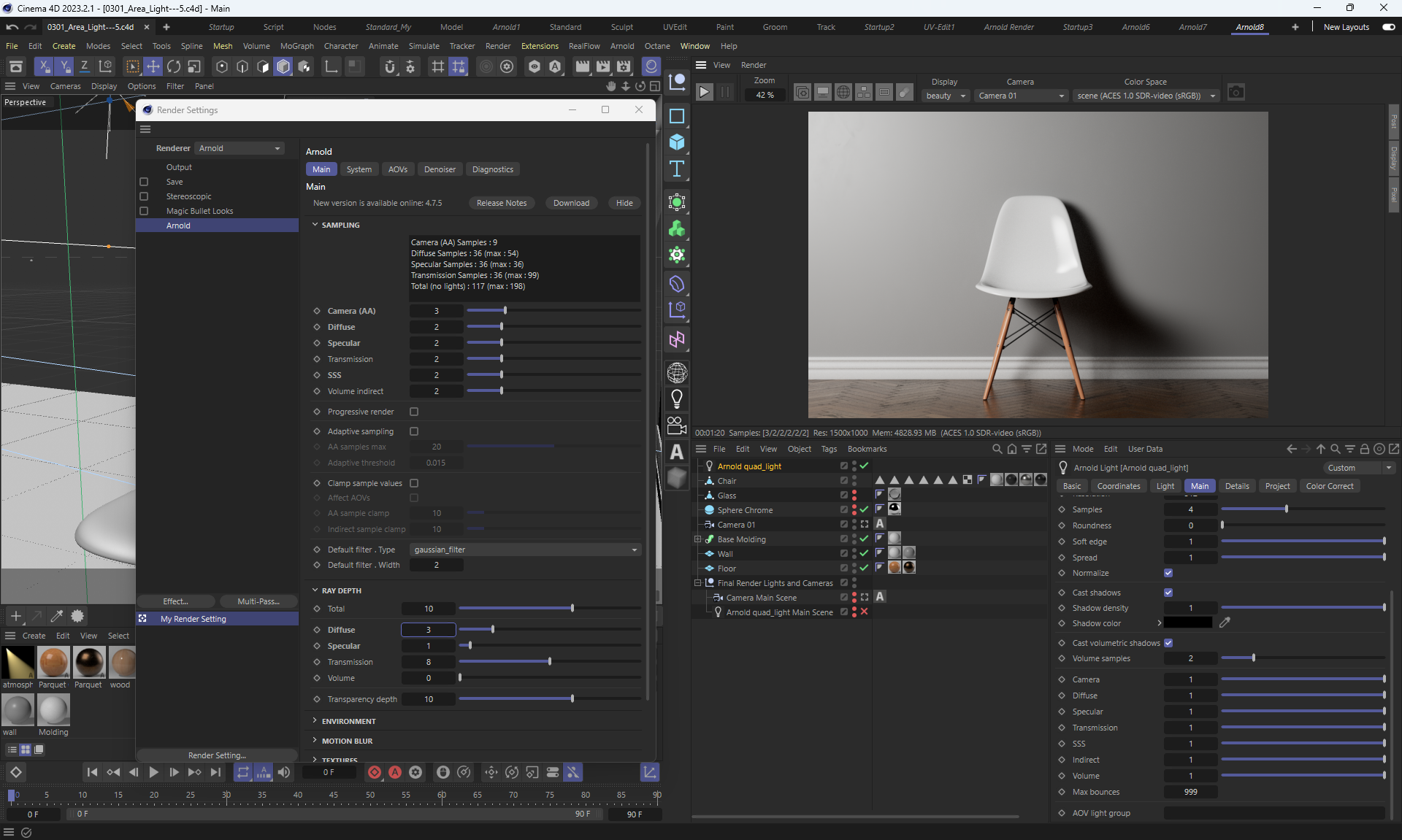Open Default filter Type gaussian_filter dropdown

click(x=525, y=550)
